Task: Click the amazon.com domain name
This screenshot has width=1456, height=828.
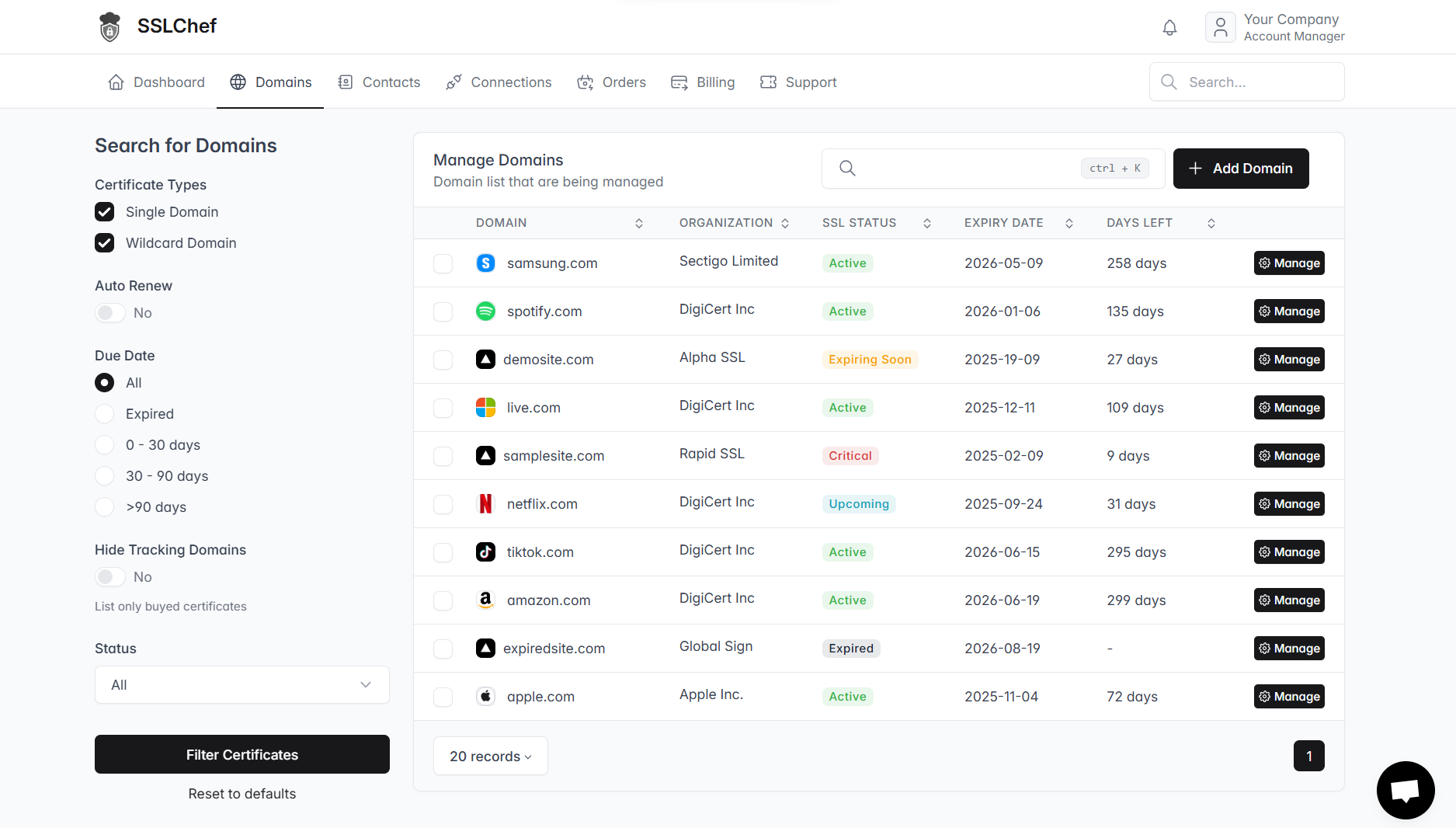Action: [x=549, y=600]
